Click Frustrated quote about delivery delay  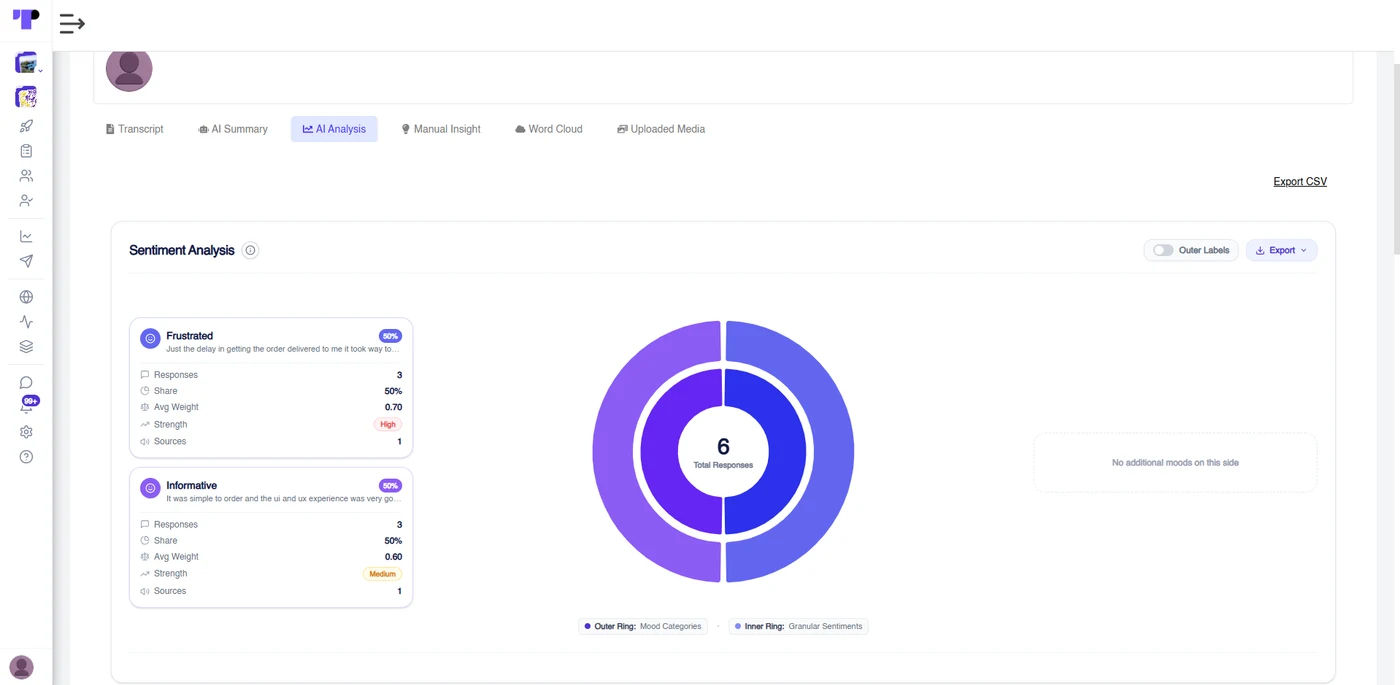click(283, 349)
